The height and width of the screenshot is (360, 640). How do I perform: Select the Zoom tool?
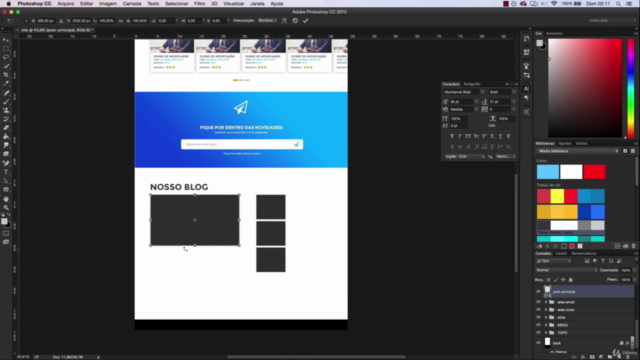point(6,207)
